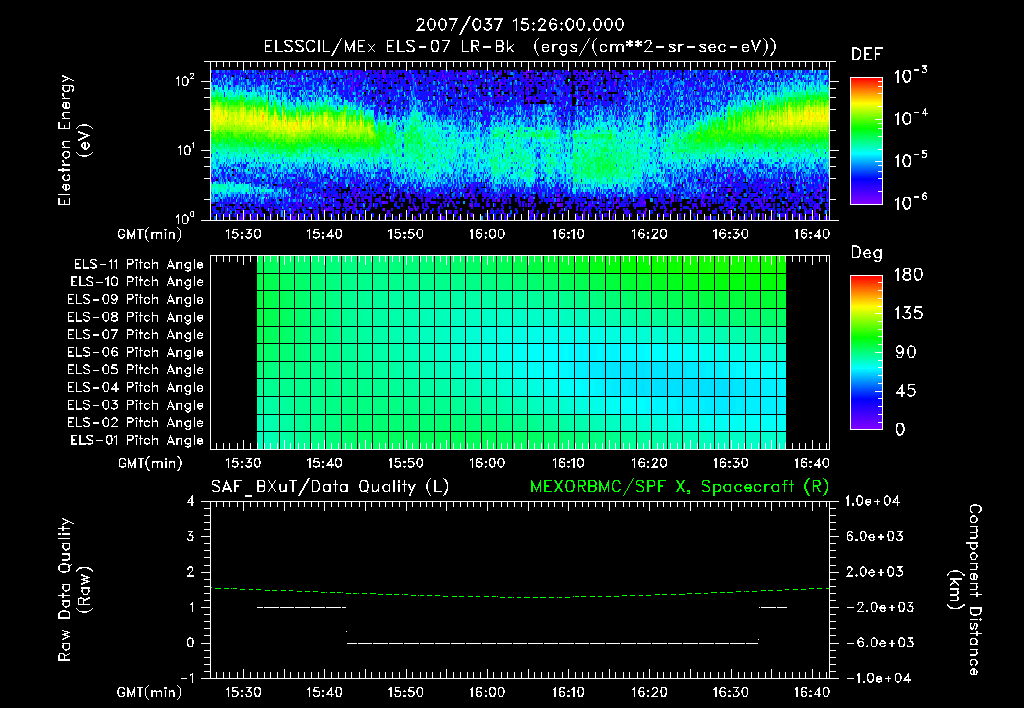Click the 6.0e+03 right axis value
Viewport: 1024px width, 708px height.
pos(875,536)
